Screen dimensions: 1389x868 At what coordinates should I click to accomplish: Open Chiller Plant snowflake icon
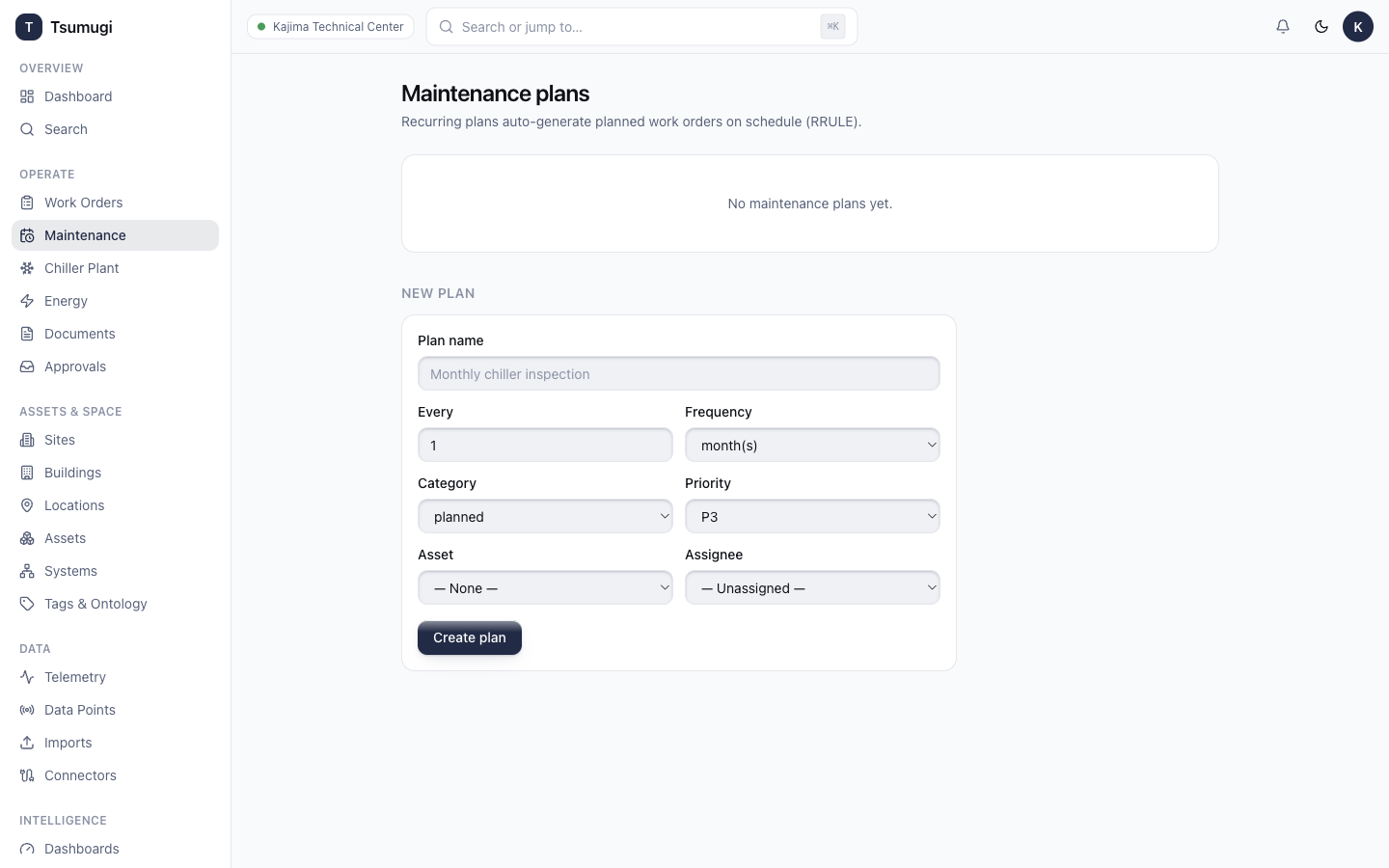[x=27, y=268]
